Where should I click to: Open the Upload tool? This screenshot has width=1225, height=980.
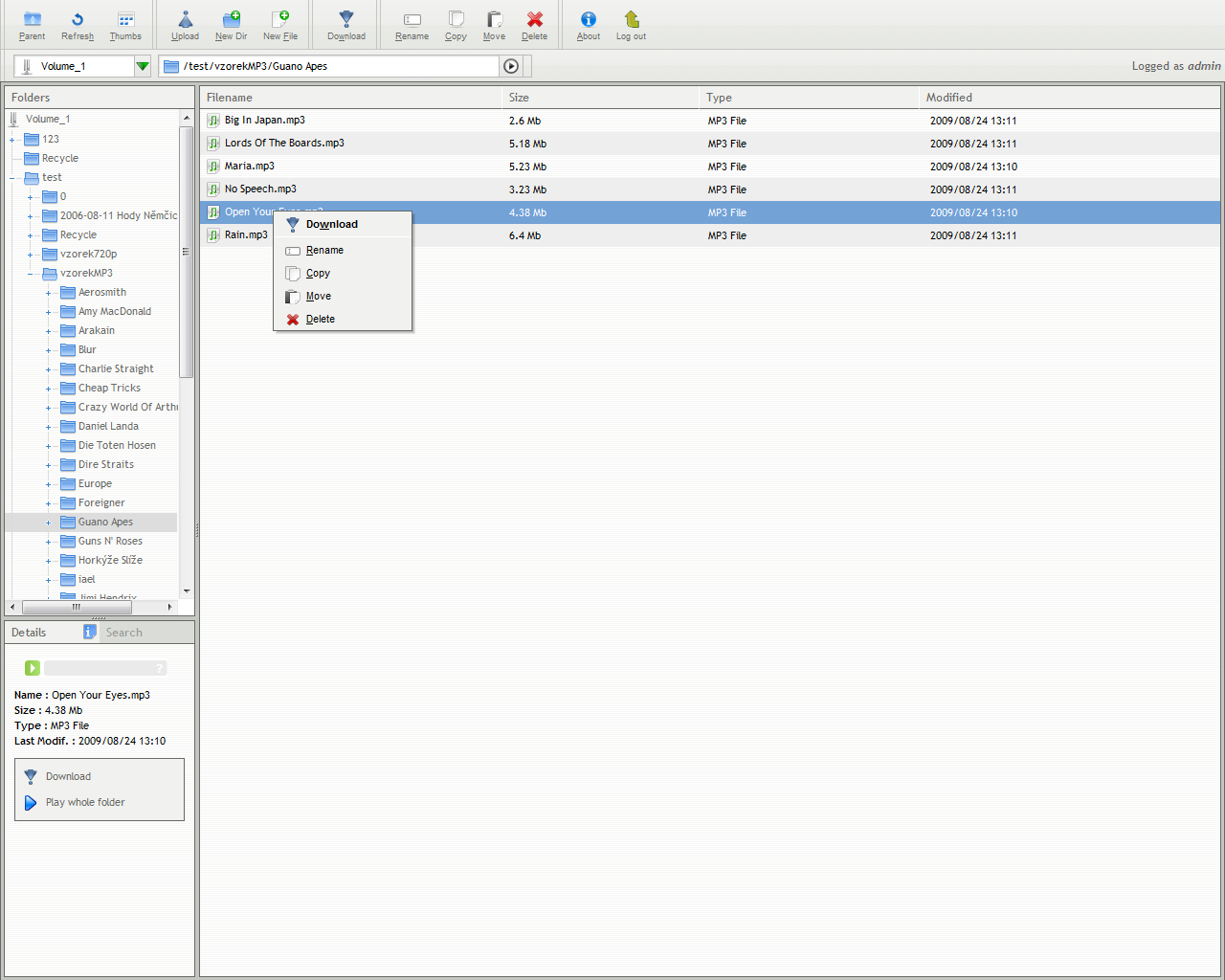click(186, 19)
